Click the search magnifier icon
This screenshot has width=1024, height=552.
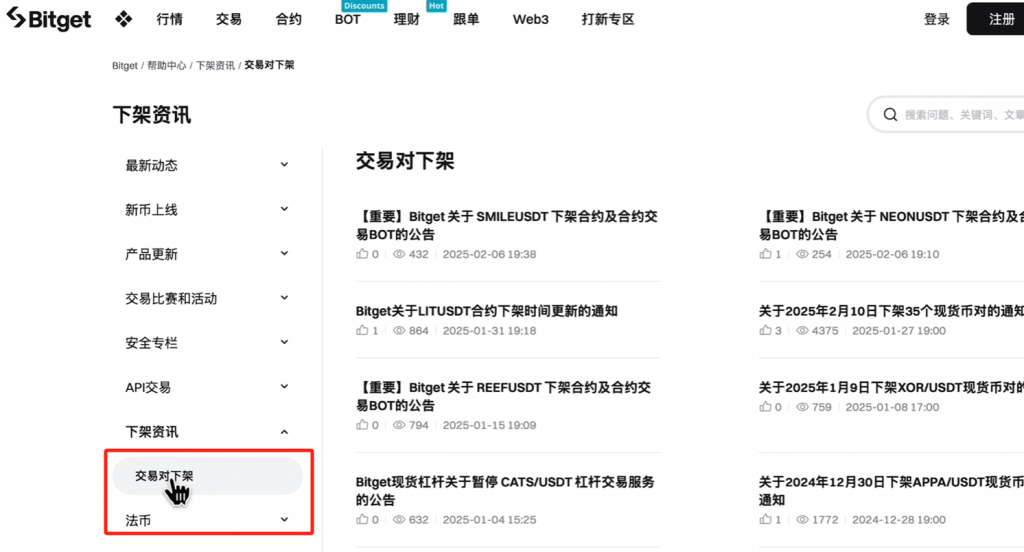click(890, 115)
